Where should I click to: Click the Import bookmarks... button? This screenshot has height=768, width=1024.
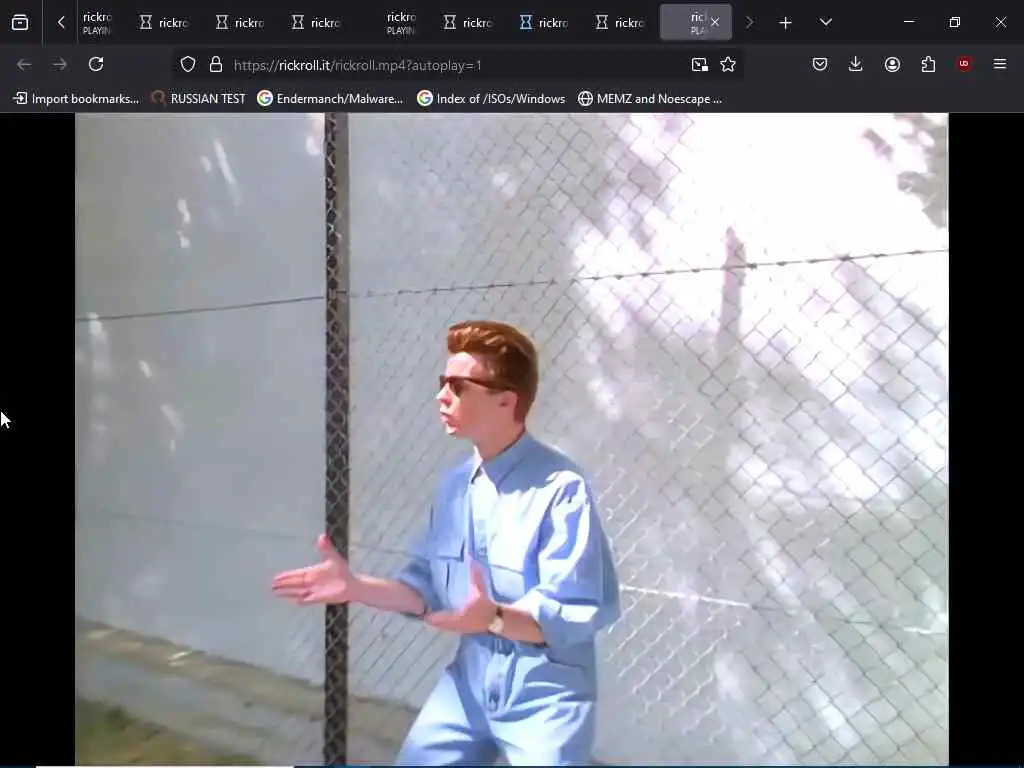pos(76,99)
